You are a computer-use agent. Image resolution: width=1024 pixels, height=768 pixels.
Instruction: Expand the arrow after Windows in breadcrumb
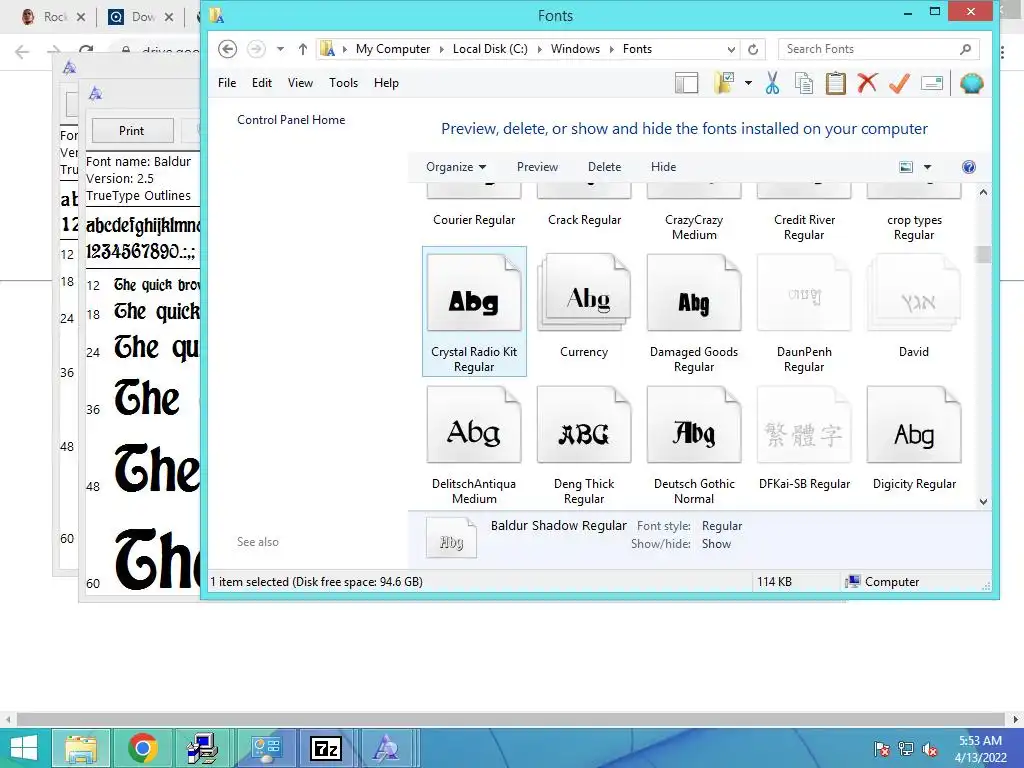(x=612, y=49)
